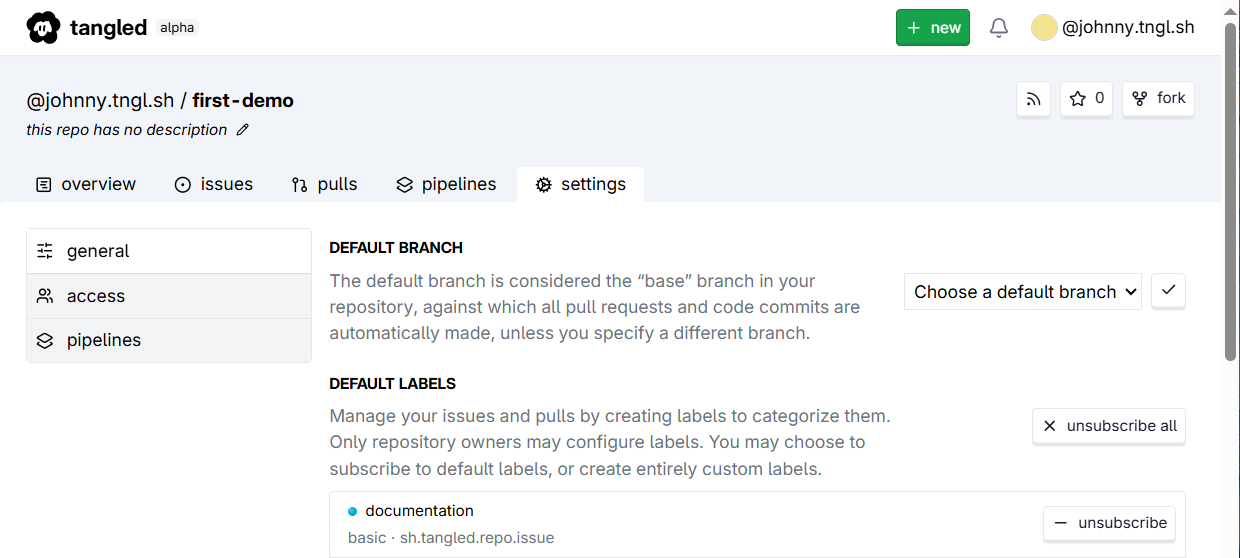Switch to the issues tab

pos(213,184)
